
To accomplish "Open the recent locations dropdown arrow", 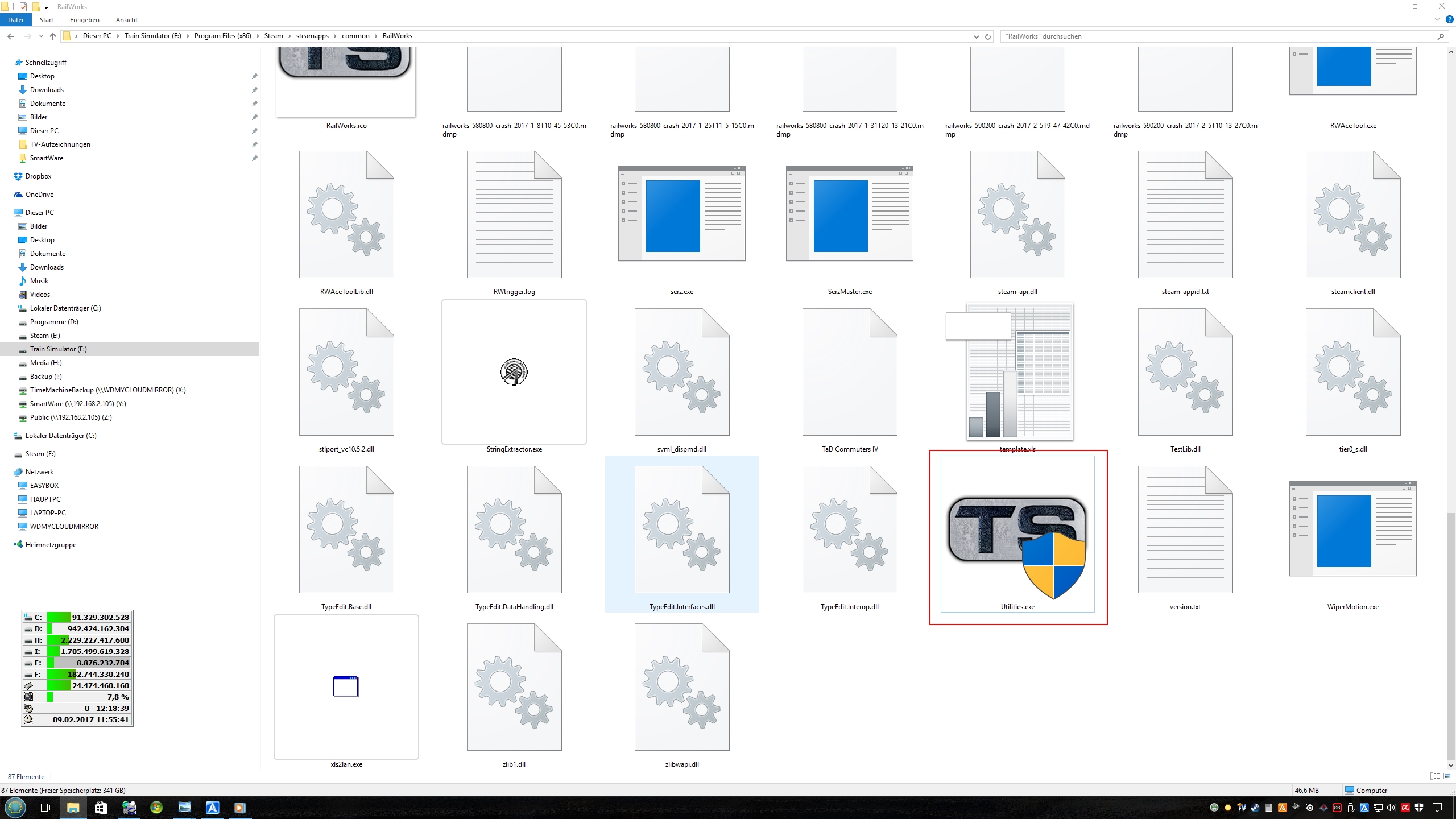I will (x=40, y=36).
